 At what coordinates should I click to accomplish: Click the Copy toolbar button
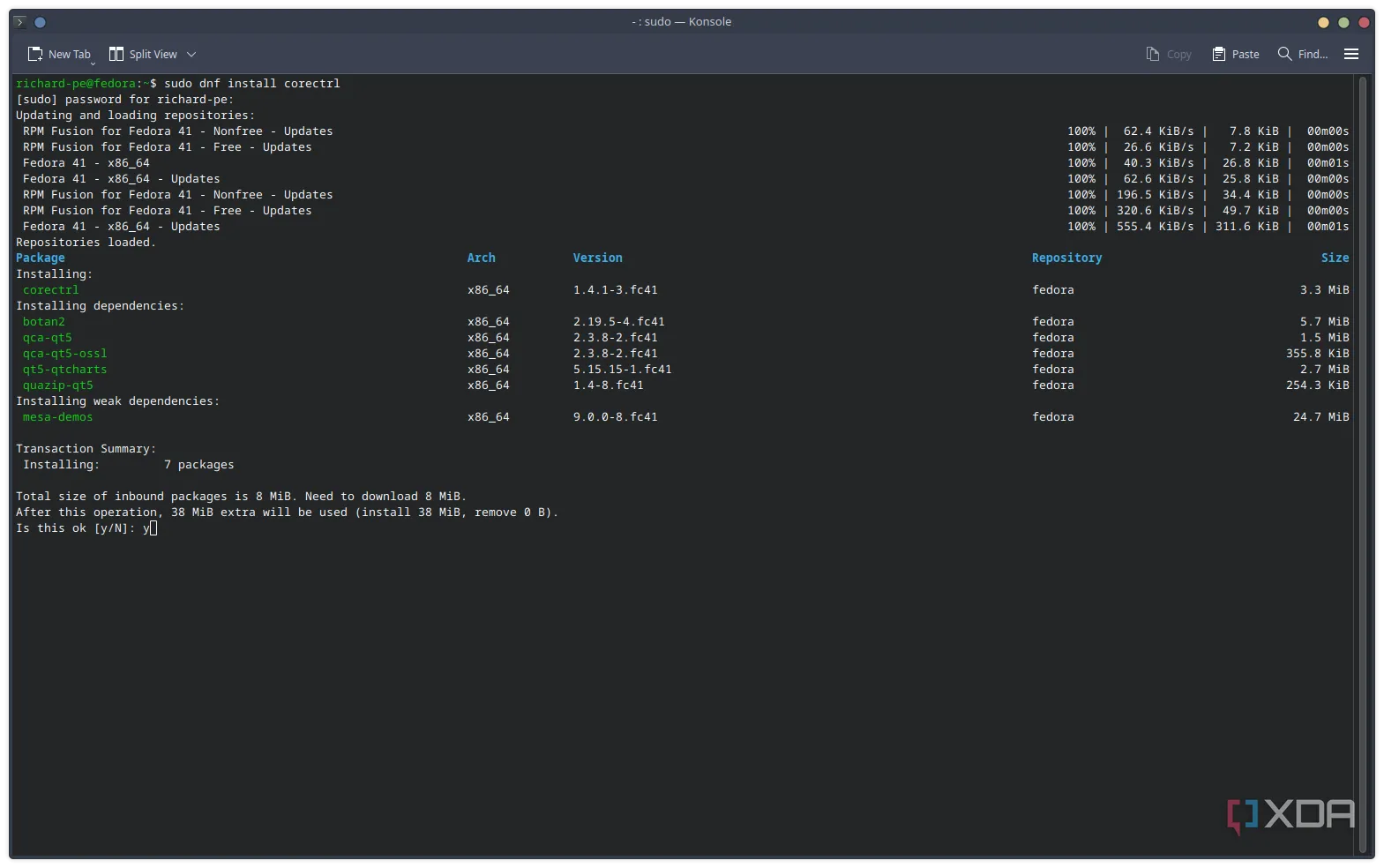point(1168,54)
